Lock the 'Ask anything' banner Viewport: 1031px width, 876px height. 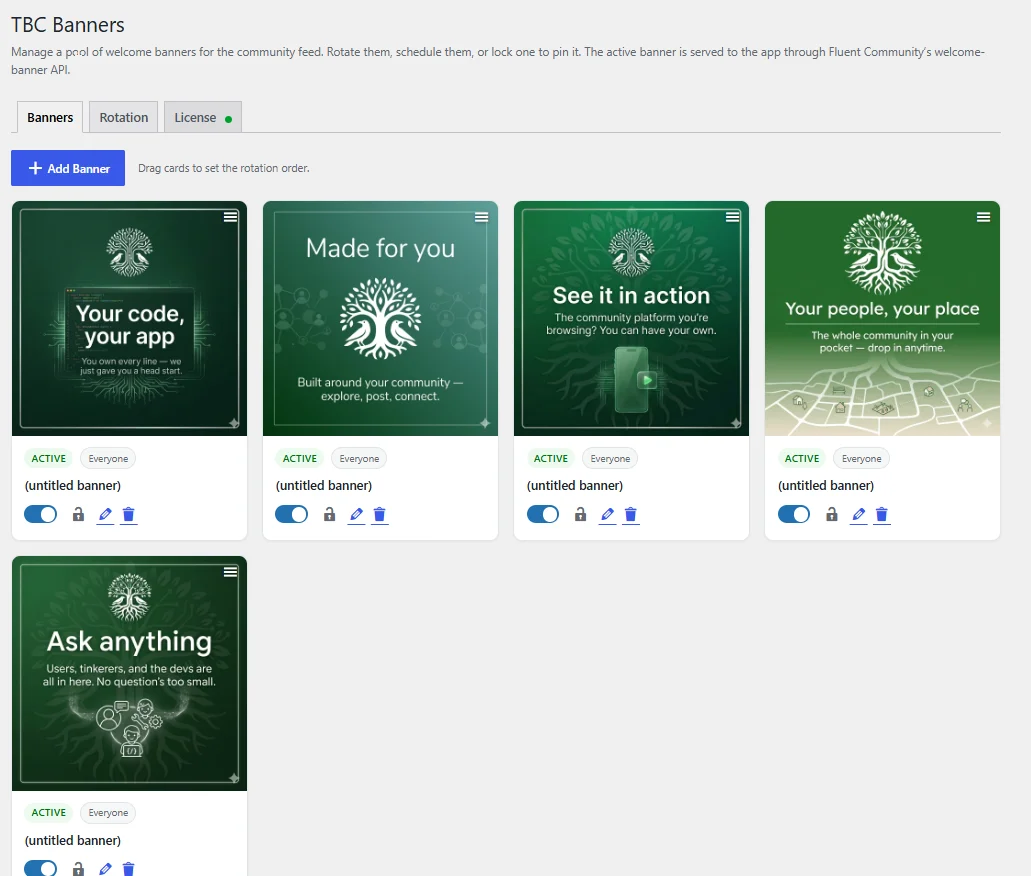pos(78,869)
